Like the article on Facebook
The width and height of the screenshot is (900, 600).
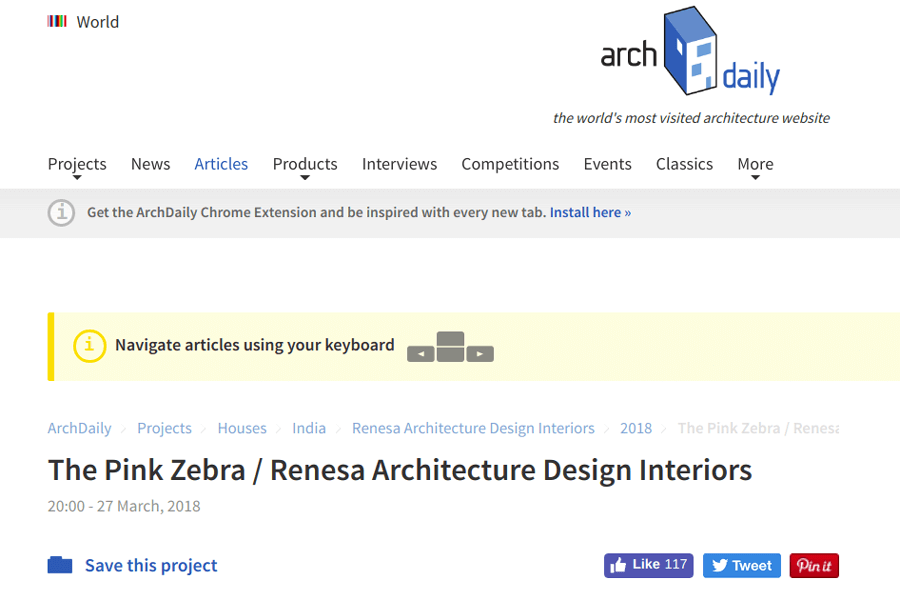click(648, 565)
